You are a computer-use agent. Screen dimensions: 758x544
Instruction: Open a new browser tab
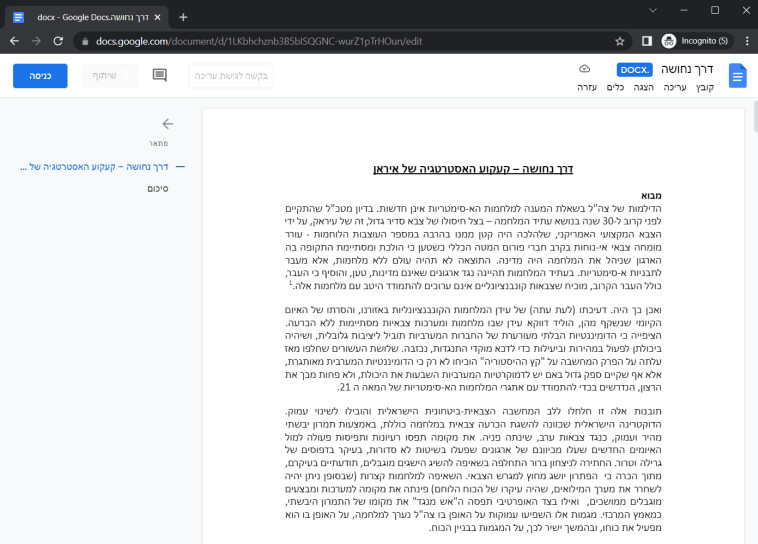point(183,16)
